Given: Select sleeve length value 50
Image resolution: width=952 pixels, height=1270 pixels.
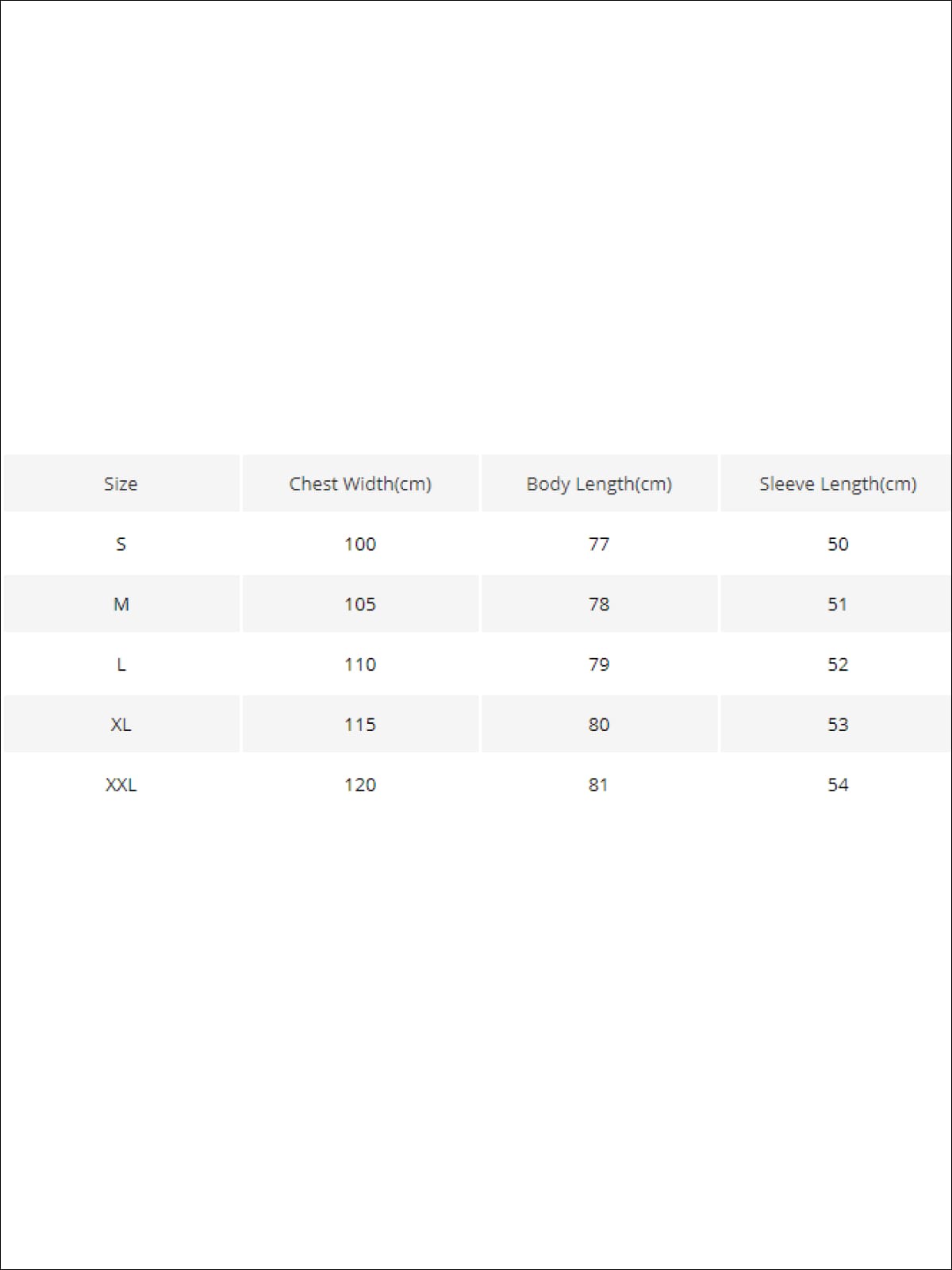Looking at the screenshot, I should pos(838,544).
